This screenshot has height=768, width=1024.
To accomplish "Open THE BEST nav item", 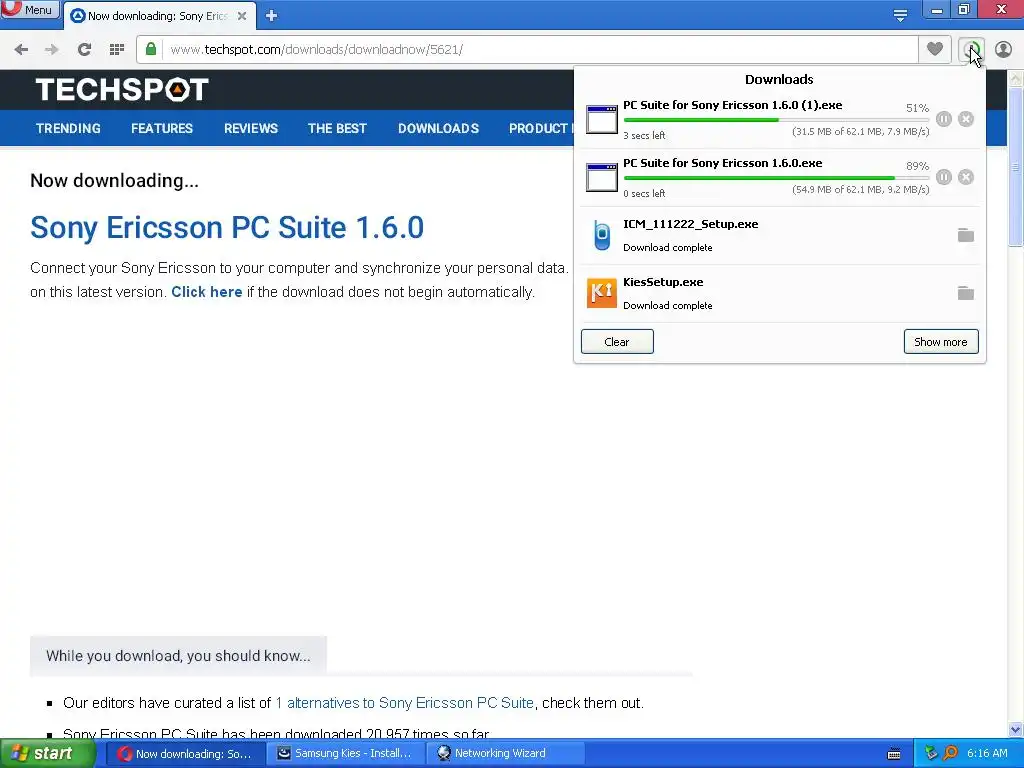I will pos(337,128).
